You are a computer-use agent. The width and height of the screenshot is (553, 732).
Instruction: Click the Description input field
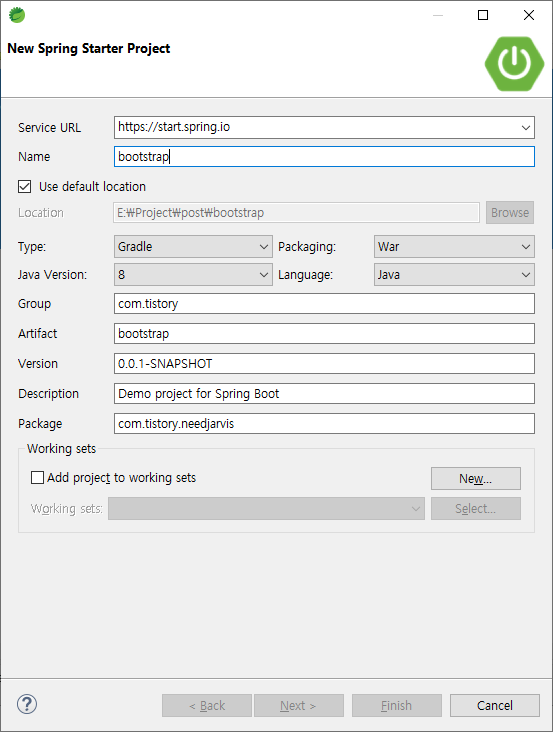(x=324, y=394)
